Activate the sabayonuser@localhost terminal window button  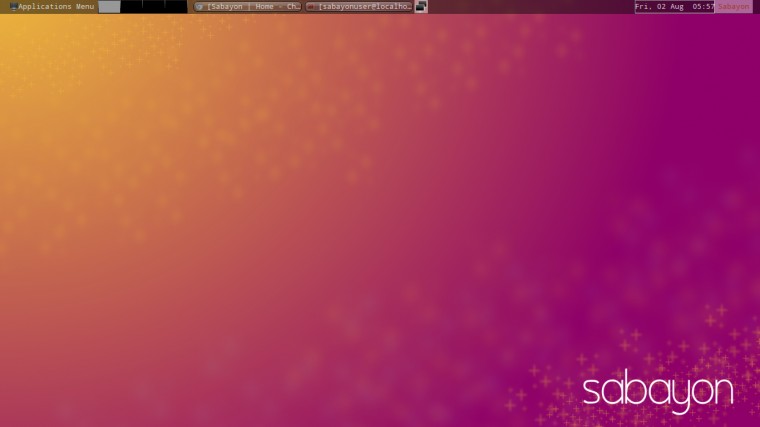point(359,6)
